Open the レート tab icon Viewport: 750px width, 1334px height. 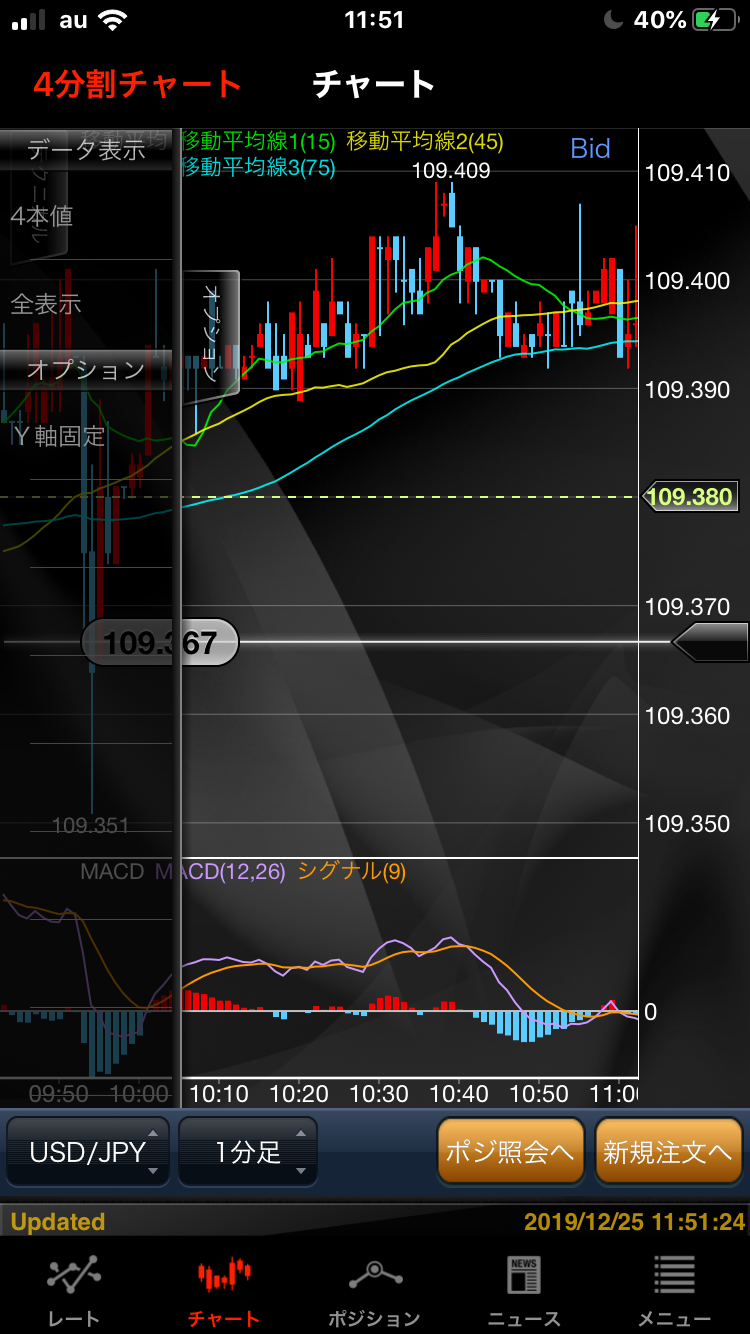pyautogui.click(x=74, y=1276)
